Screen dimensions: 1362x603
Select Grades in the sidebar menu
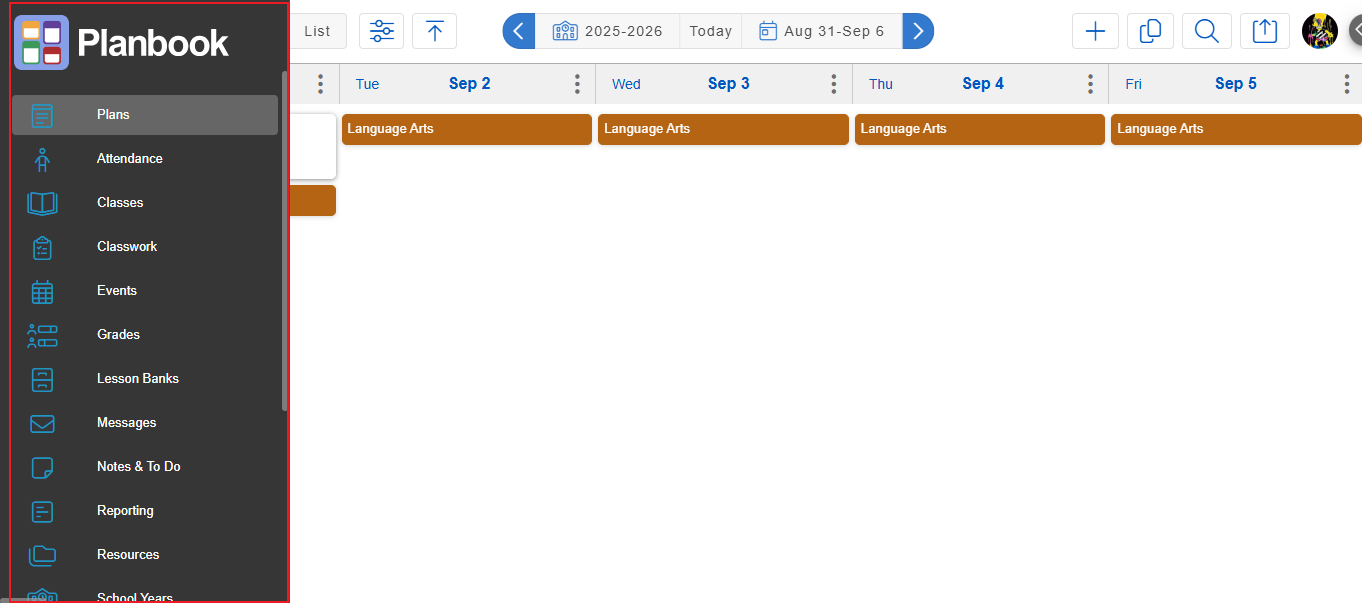pos(145,335)
